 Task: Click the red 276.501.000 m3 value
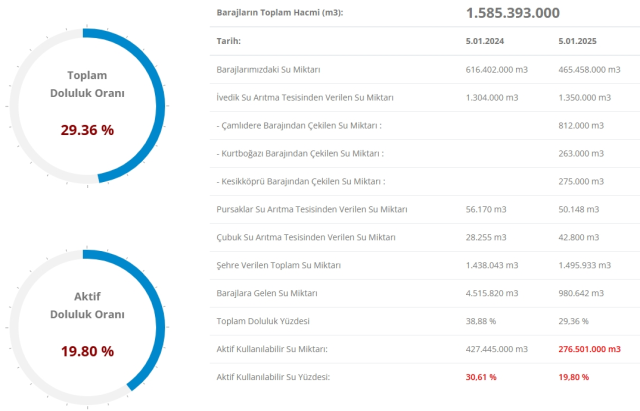pos(590,349)
